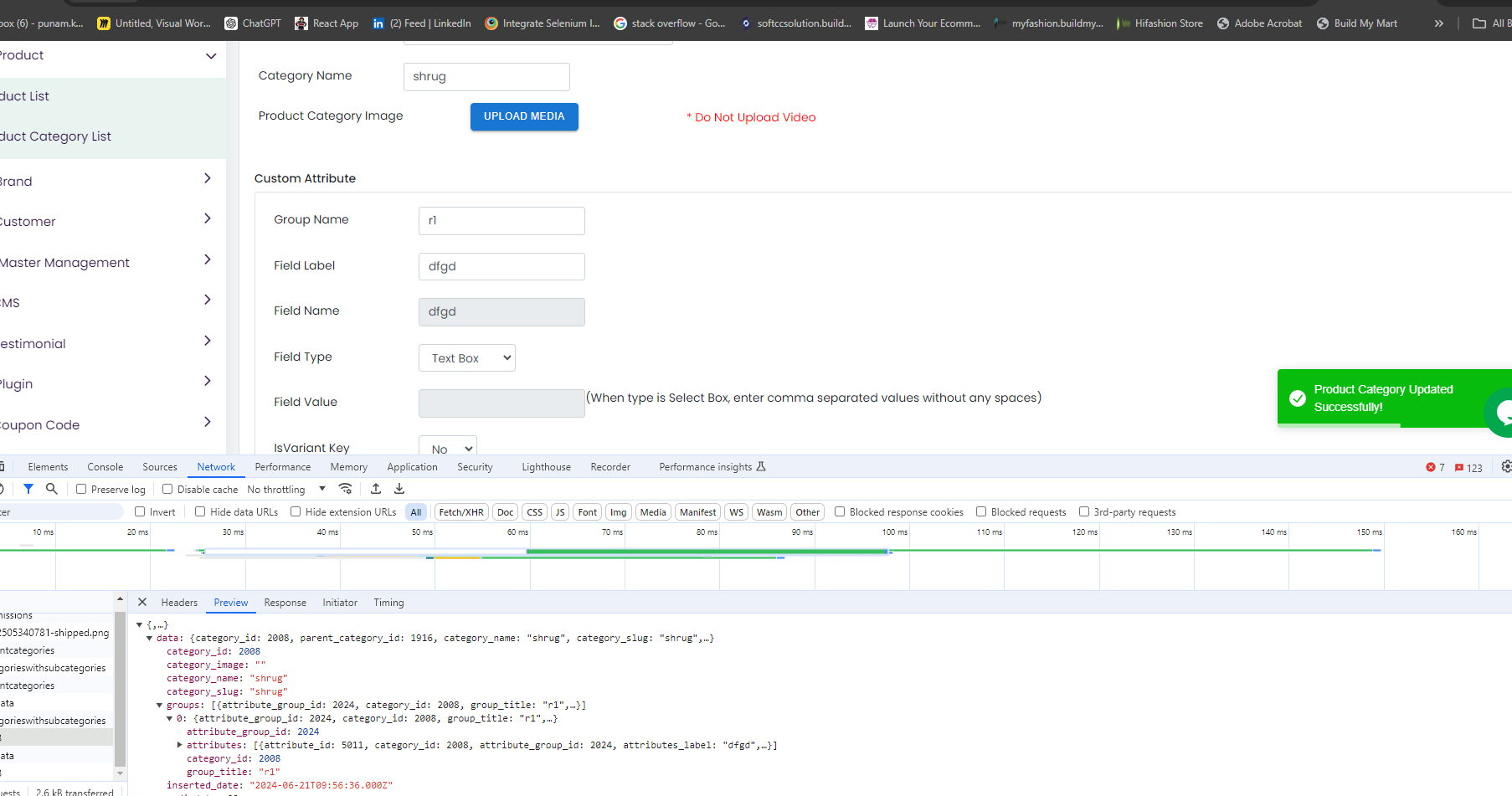Viewport: 1512px width, 796px height.
Task: Open the ChatGPT bookmark
Action: click(x=253, y=23)
